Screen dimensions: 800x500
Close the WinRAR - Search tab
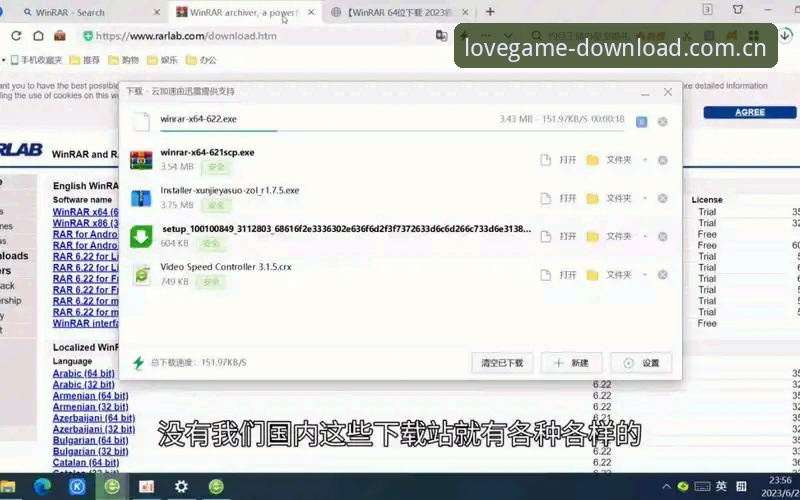click(157, 12)
